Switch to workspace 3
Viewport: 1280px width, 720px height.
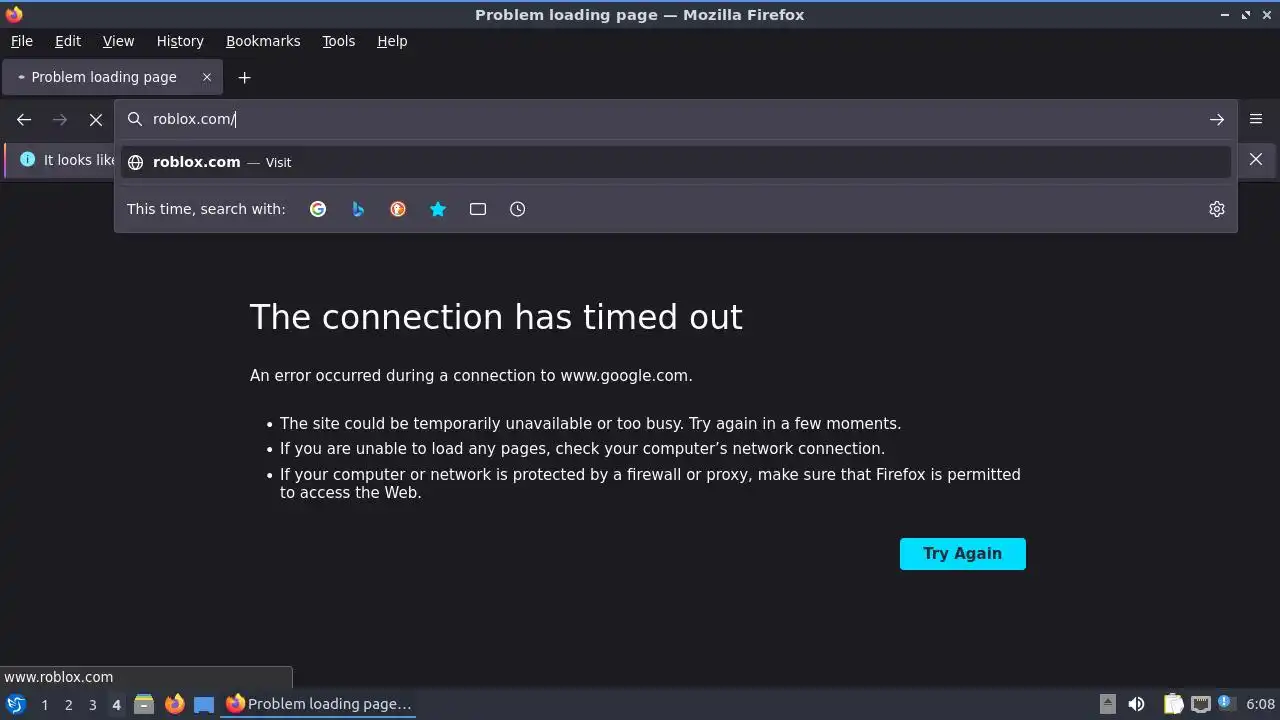pos(92,705)
